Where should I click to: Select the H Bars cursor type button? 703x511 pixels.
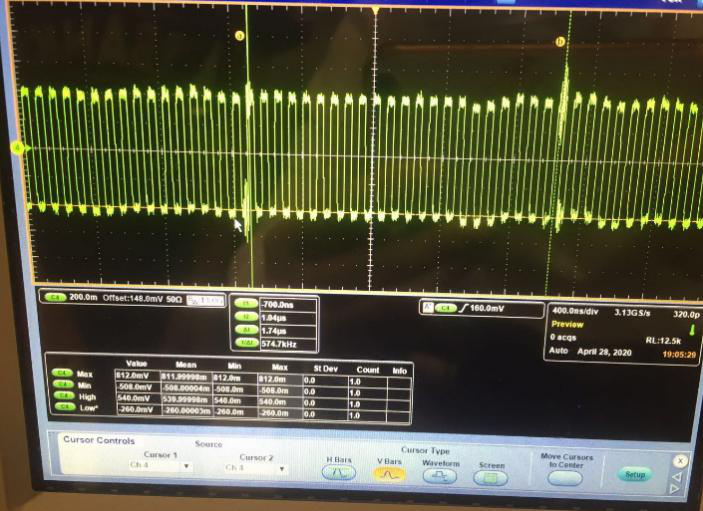coord(339,472)
